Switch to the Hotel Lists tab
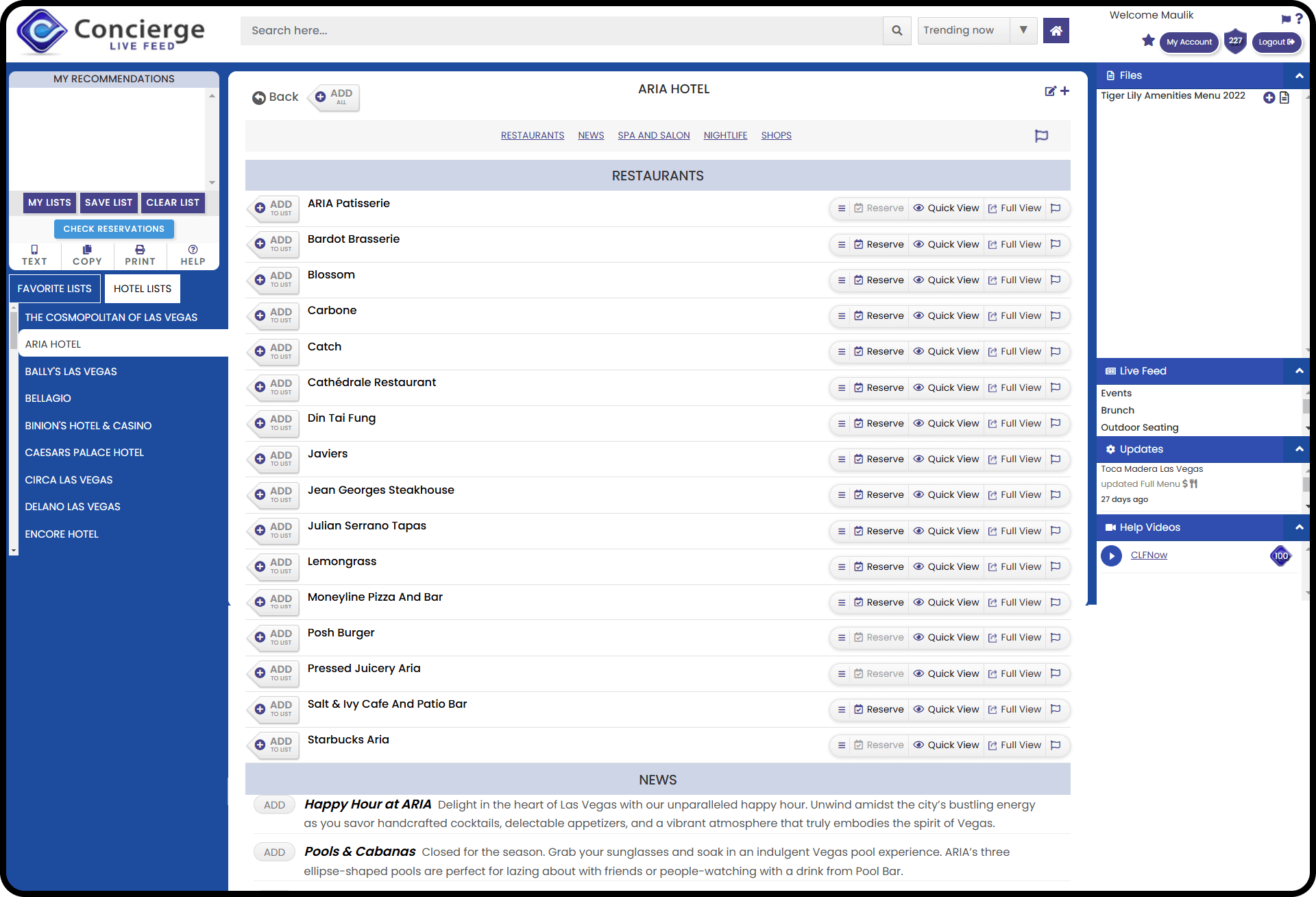Screen dimensions: 1316x897 coord(143,289)
